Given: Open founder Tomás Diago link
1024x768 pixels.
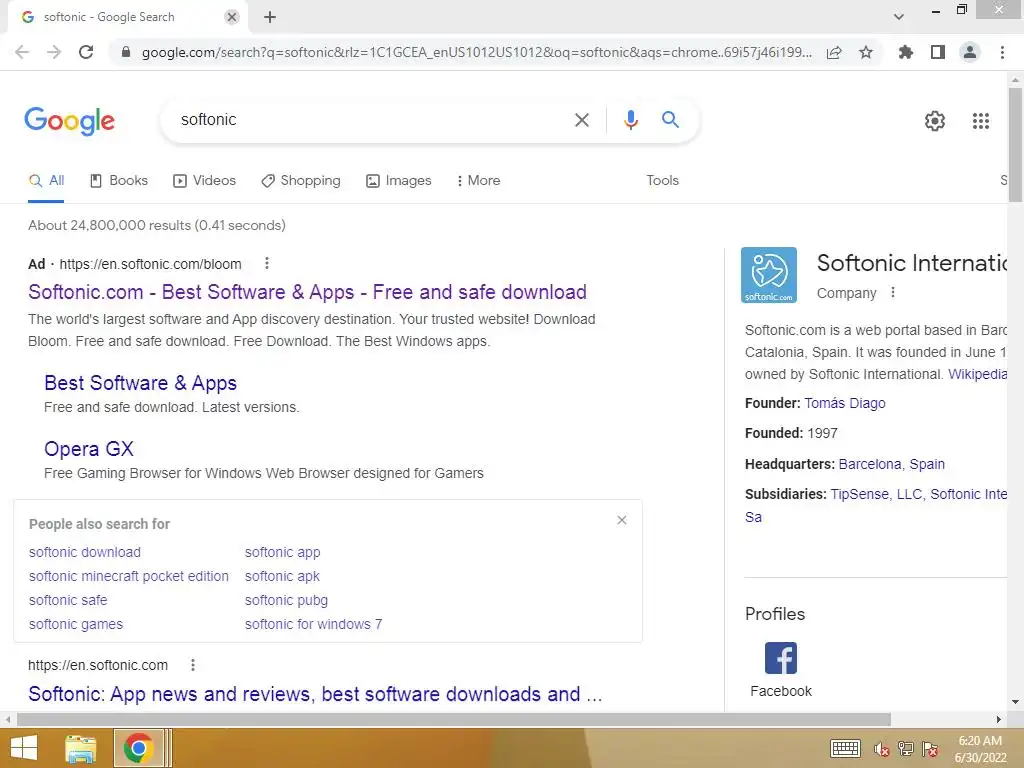Looking at the screenshot, I should coord(844,404).
